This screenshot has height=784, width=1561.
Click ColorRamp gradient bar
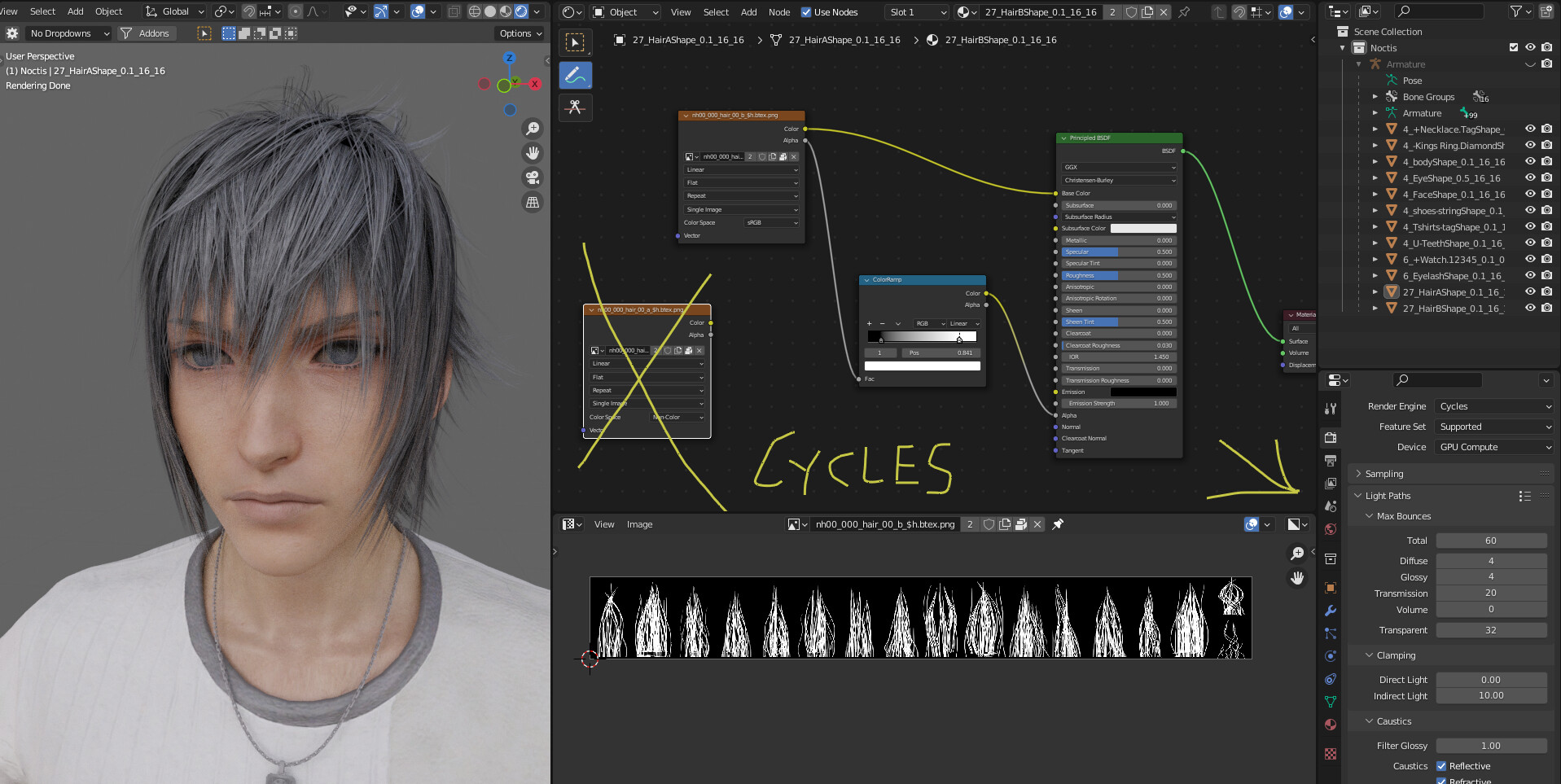tap(922, 336)
